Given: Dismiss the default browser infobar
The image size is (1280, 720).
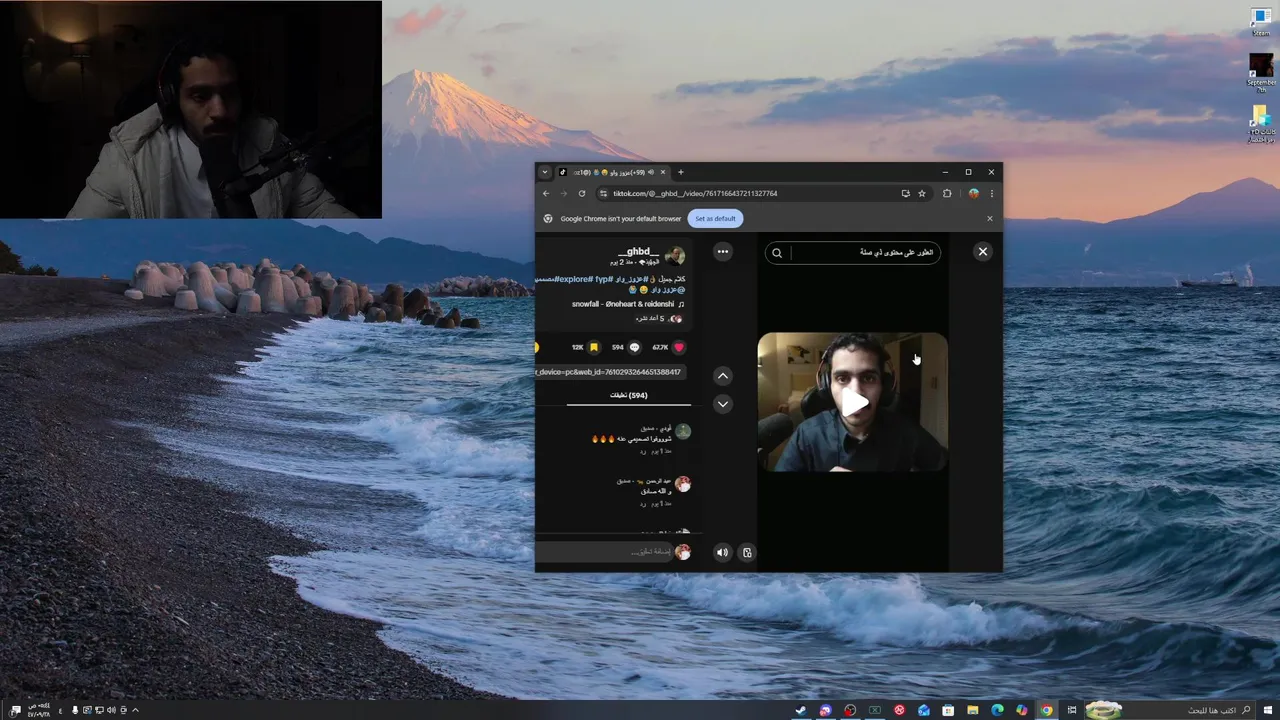Looking at the screenshot, I should click(990, 218).
